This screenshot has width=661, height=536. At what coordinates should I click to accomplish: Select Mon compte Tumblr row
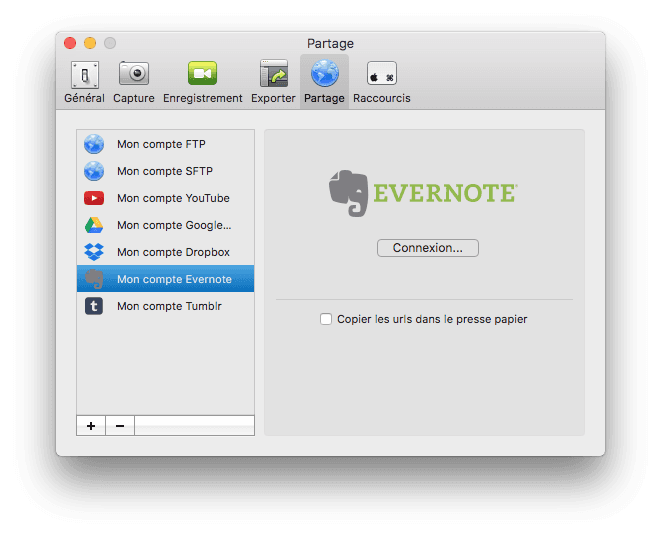tap(166, 306)
